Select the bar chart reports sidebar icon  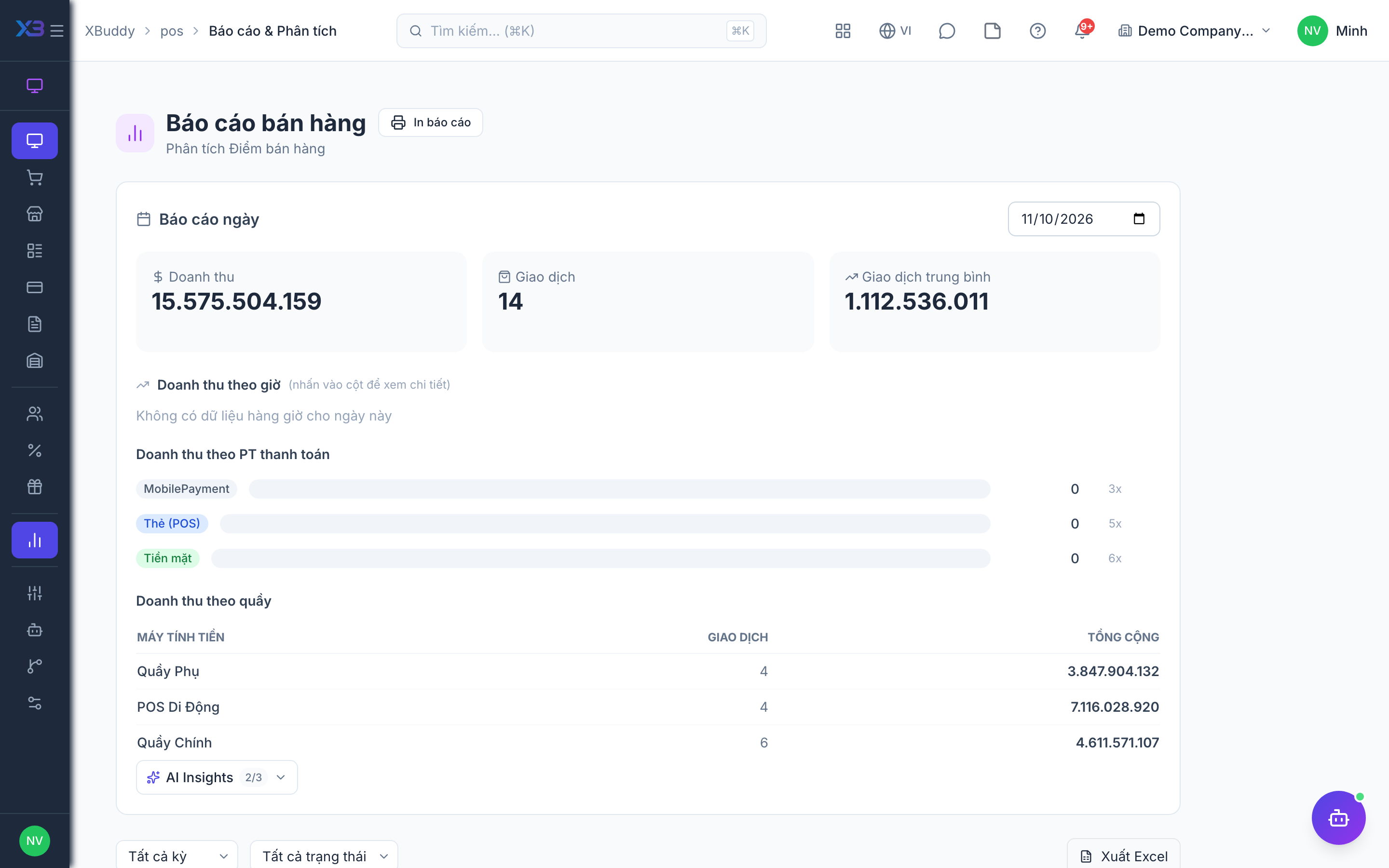click(x=34, y=540)
